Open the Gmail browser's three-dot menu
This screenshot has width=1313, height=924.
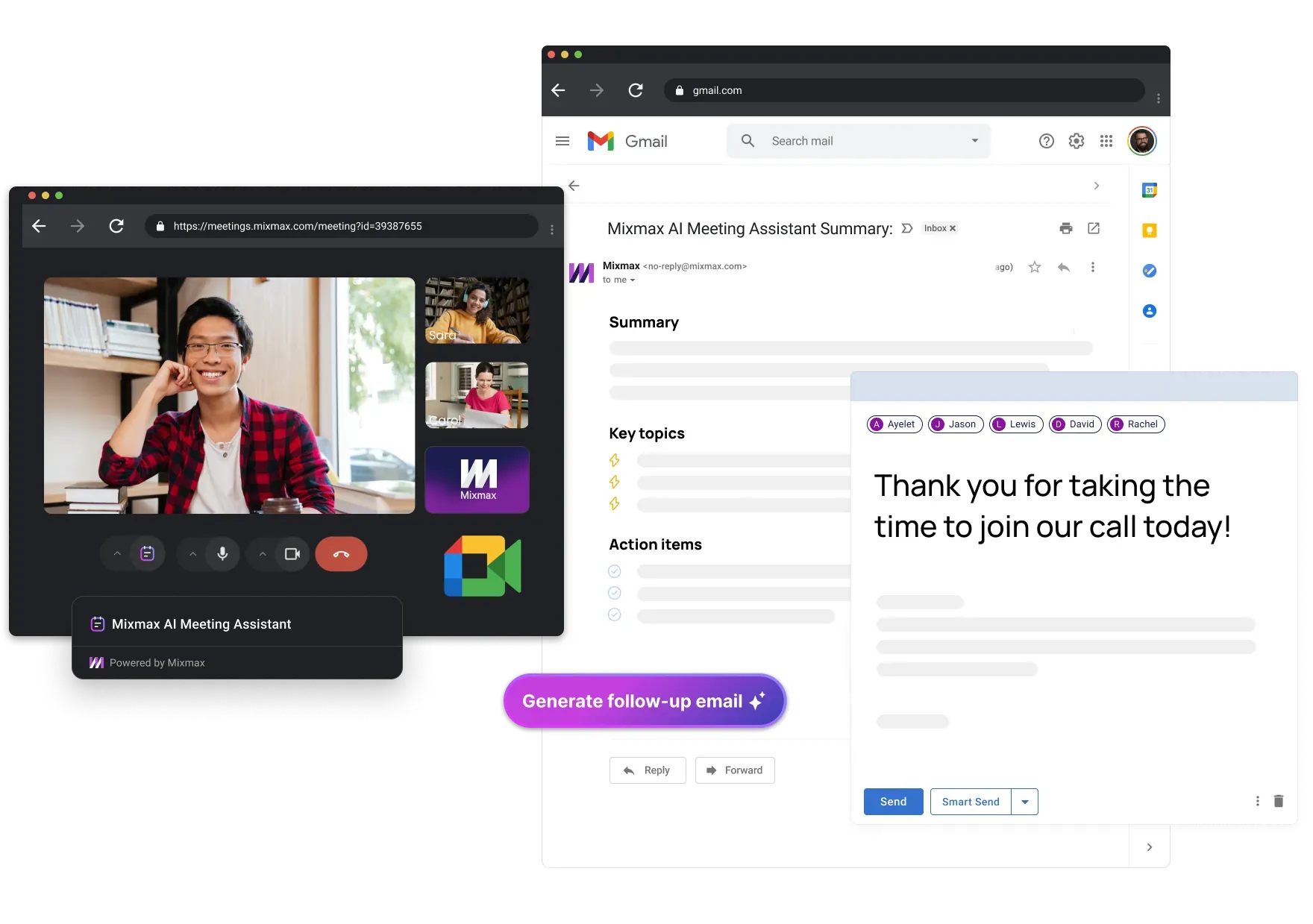(1158, 98)
